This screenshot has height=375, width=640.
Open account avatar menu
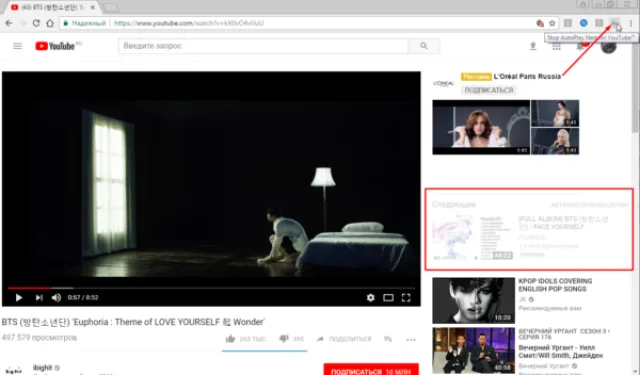608,47
